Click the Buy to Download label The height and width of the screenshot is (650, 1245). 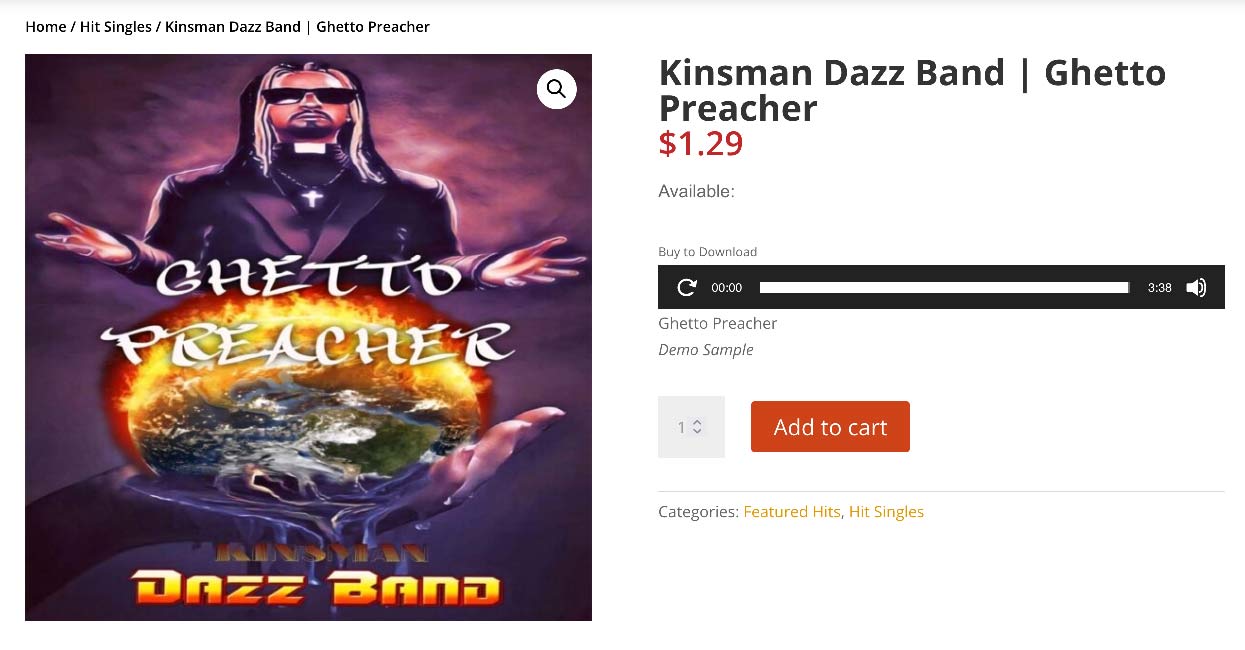pos(708,252)
